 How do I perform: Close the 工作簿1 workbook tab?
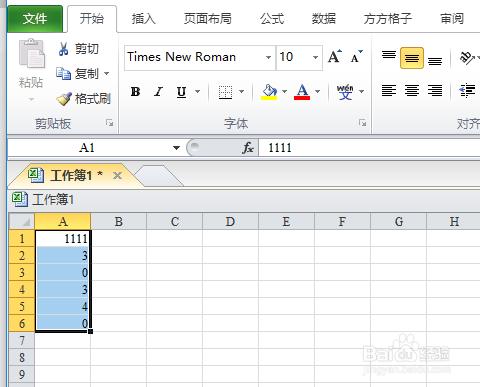click(117, 175)
